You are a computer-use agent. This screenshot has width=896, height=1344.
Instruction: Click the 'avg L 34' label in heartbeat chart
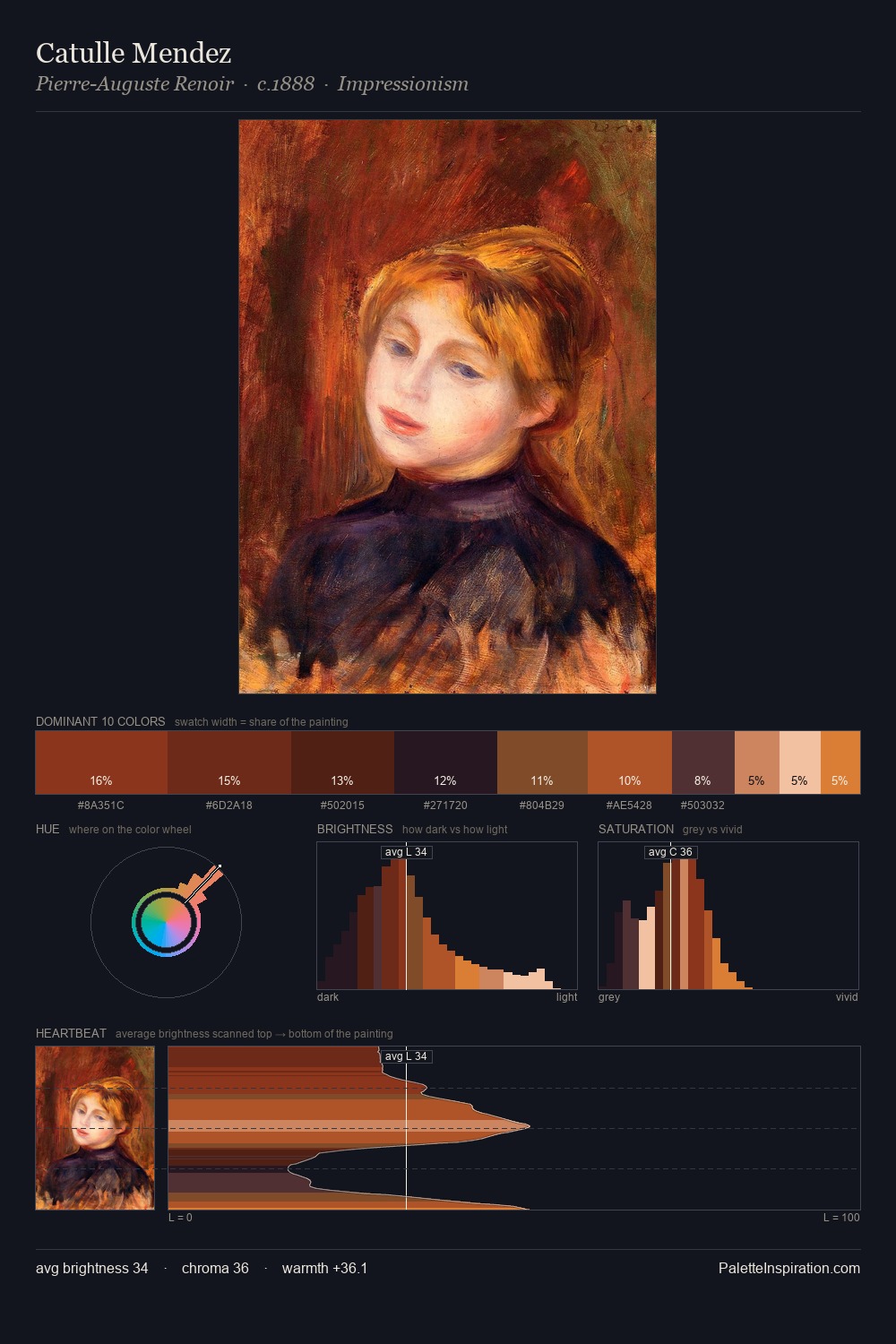pos(406,1056)
